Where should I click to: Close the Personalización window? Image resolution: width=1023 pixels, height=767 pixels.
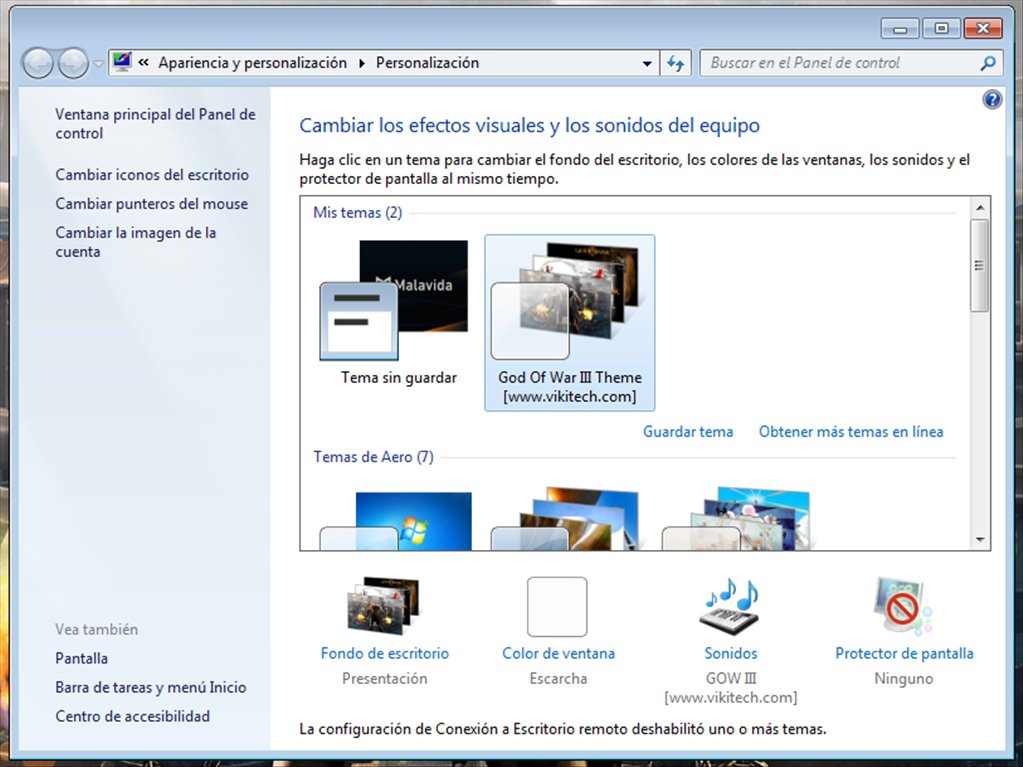[x=983, y=29]
